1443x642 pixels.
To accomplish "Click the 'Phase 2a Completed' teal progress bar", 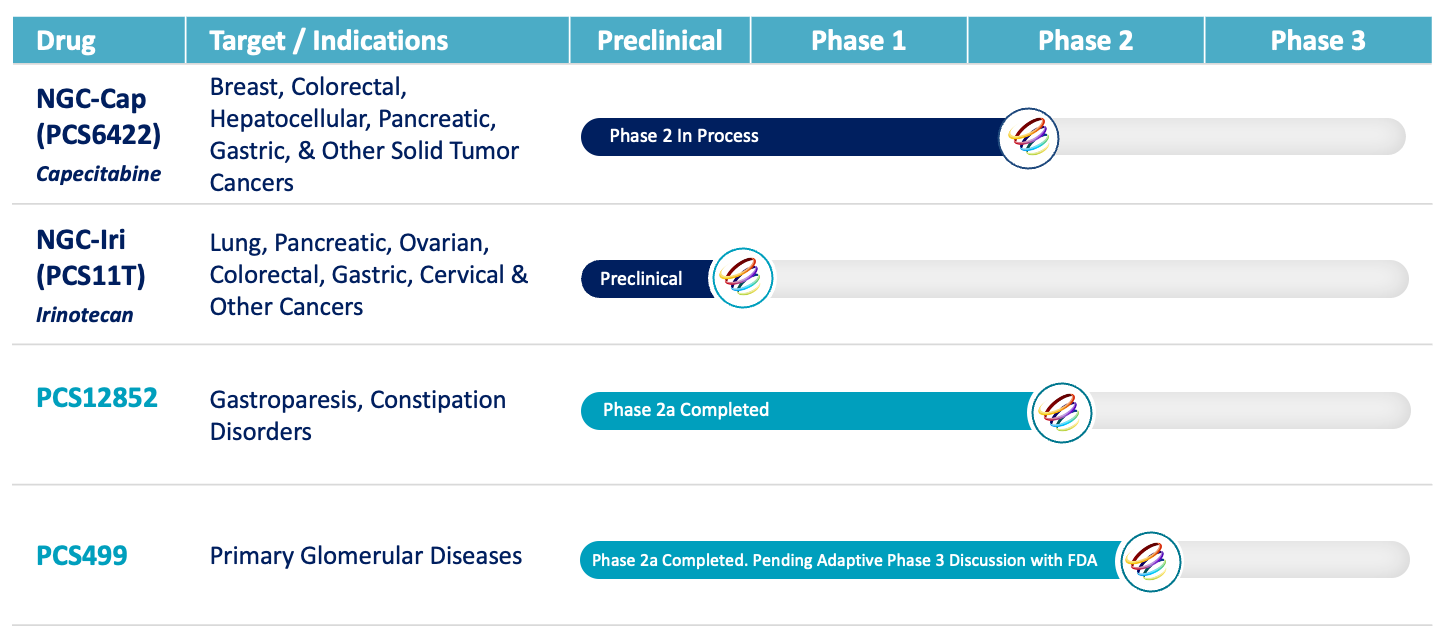I will (686, 410).
